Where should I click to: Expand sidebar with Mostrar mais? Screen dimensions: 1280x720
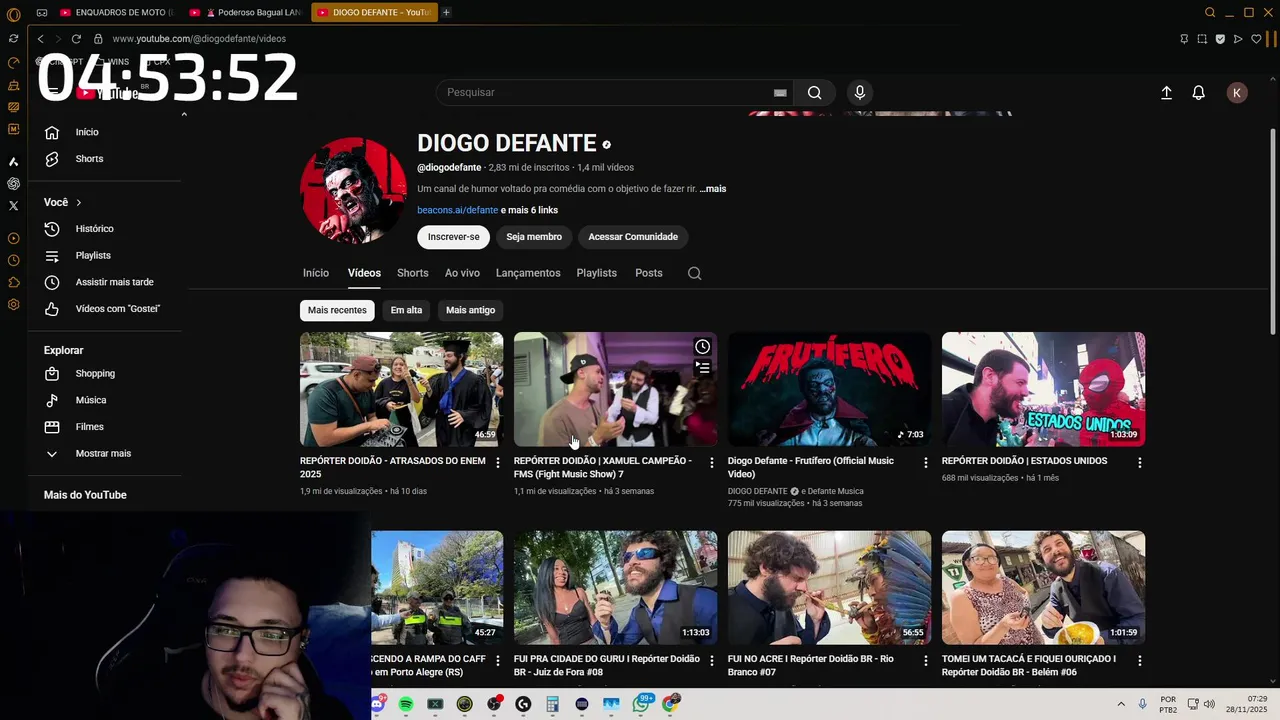coord(105,453)
